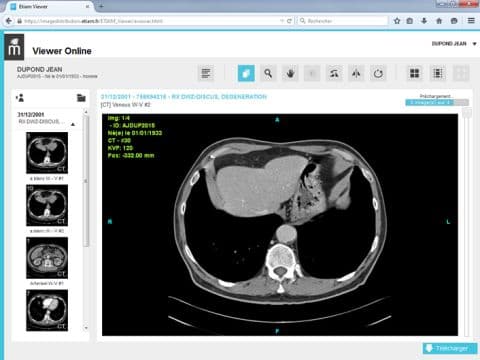
Task: Click the '[CT] Venous W-V #2' series label
Action: point(126,105)
